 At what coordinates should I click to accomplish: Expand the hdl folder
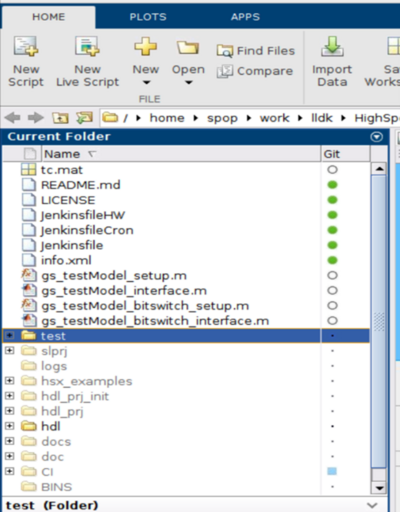[10, 426]
